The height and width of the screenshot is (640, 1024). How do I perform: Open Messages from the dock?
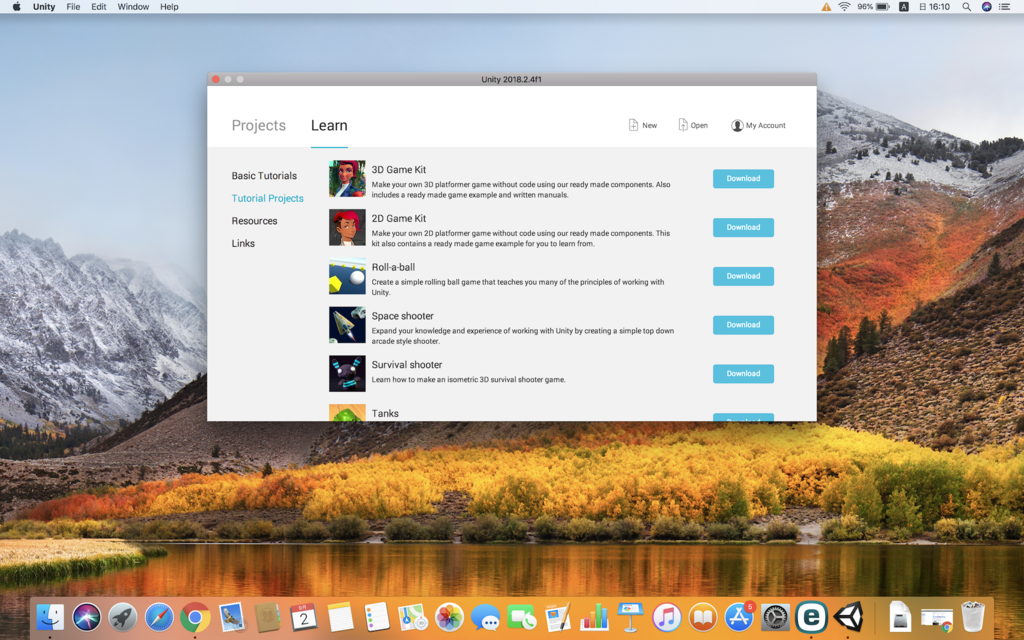(485, 617)
